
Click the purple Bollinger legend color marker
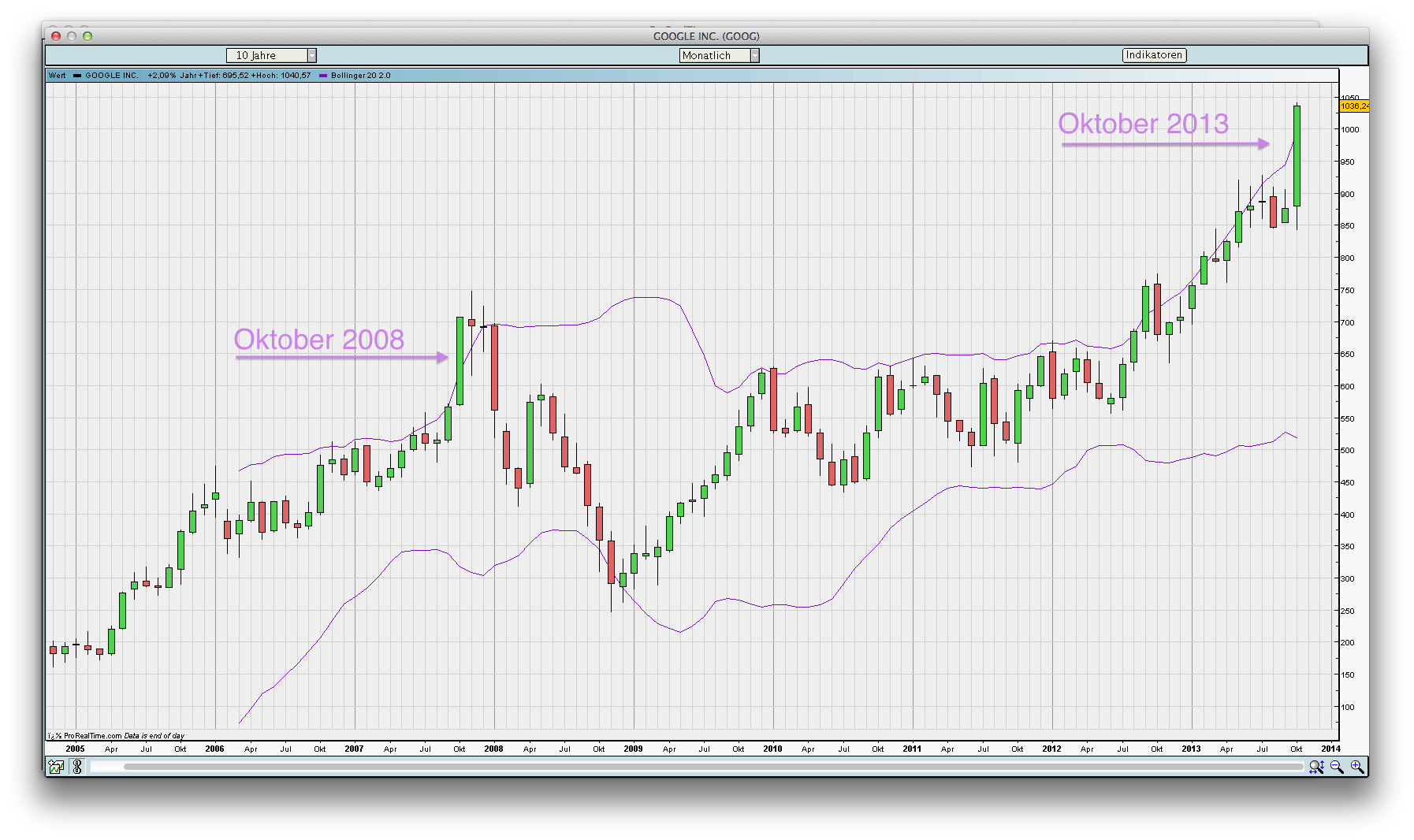pyautogui.click(x=323, y=76)
